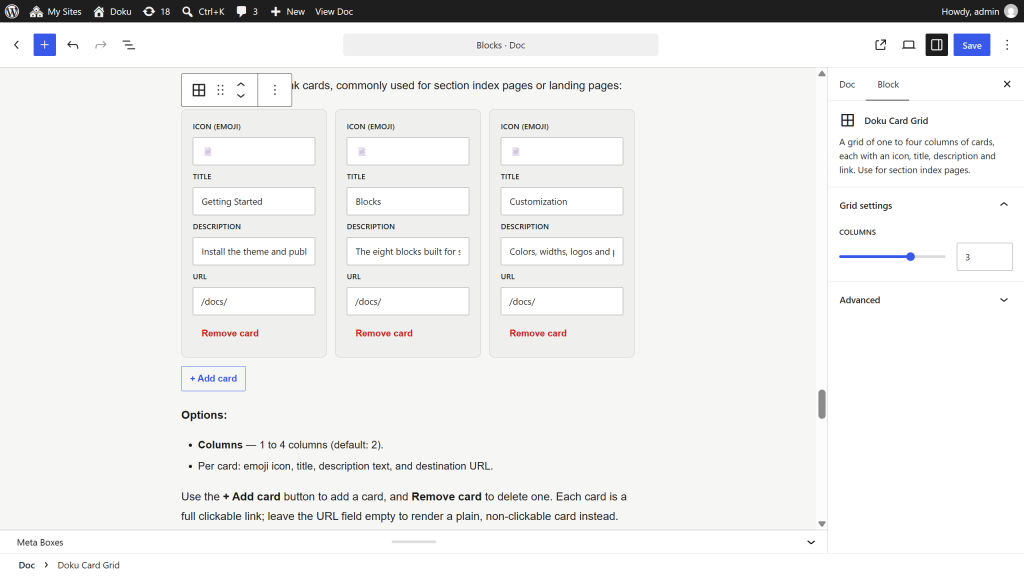Edit the URL field of Blocks card
The image size is (1024, 576).
[408, 301]
